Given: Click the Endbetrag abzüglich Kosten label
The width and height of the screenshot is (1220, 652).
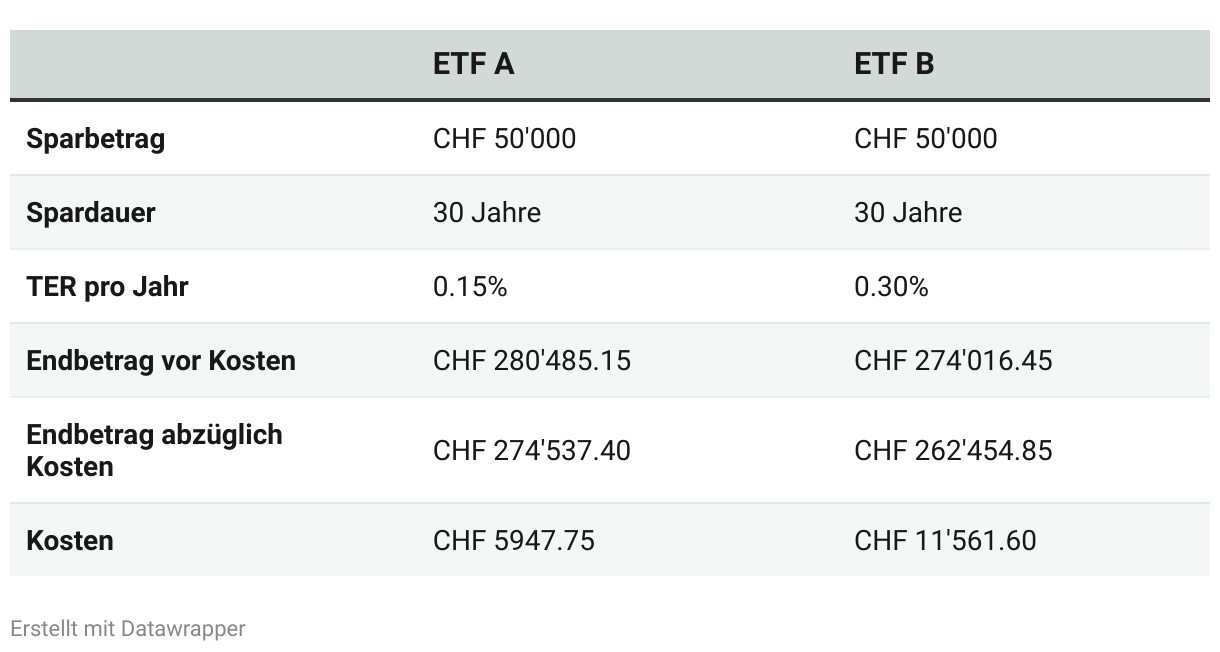Looking at the screenshot, I should tap(155, 451).
